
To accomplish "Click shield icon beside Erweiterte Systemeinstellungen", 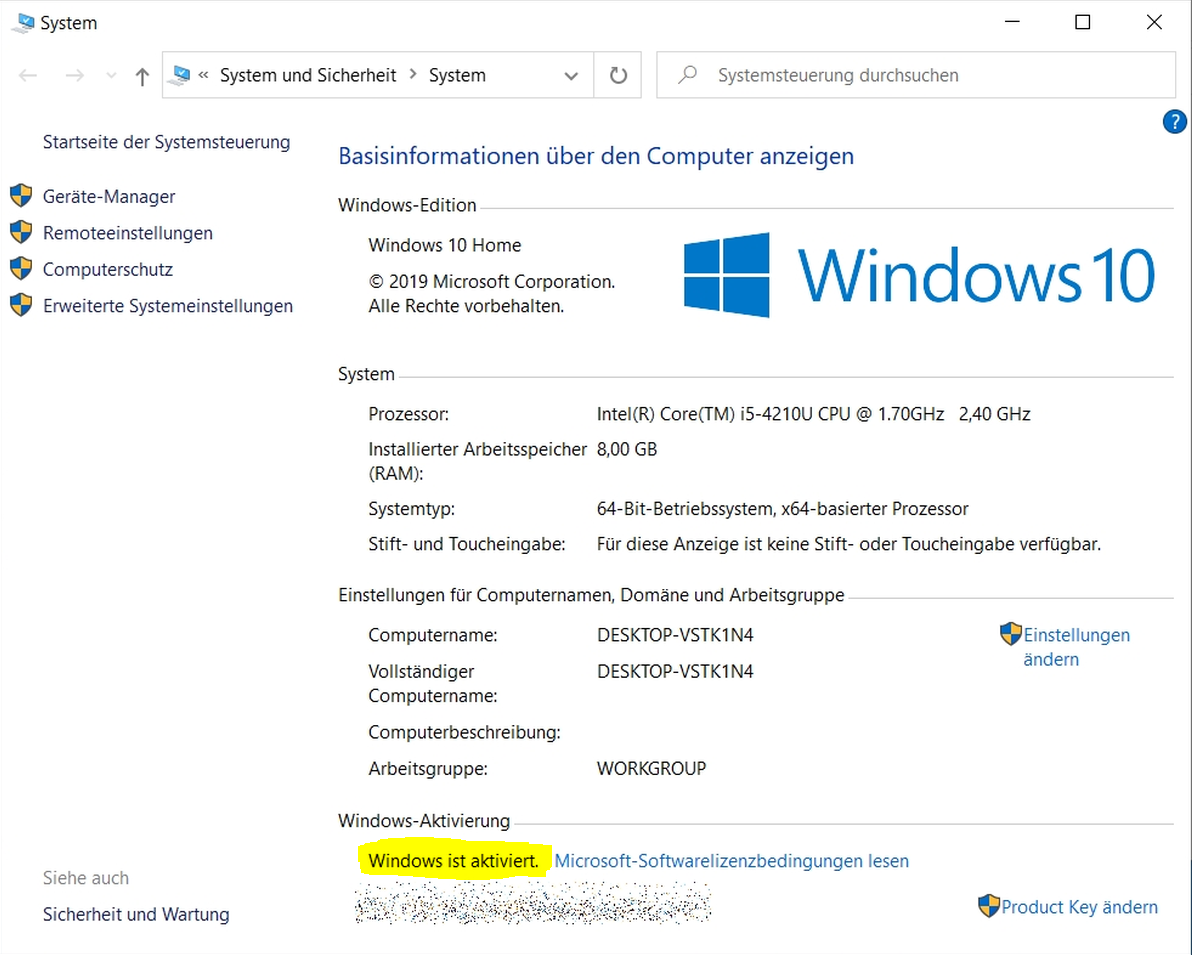I will tap(21, 305).
